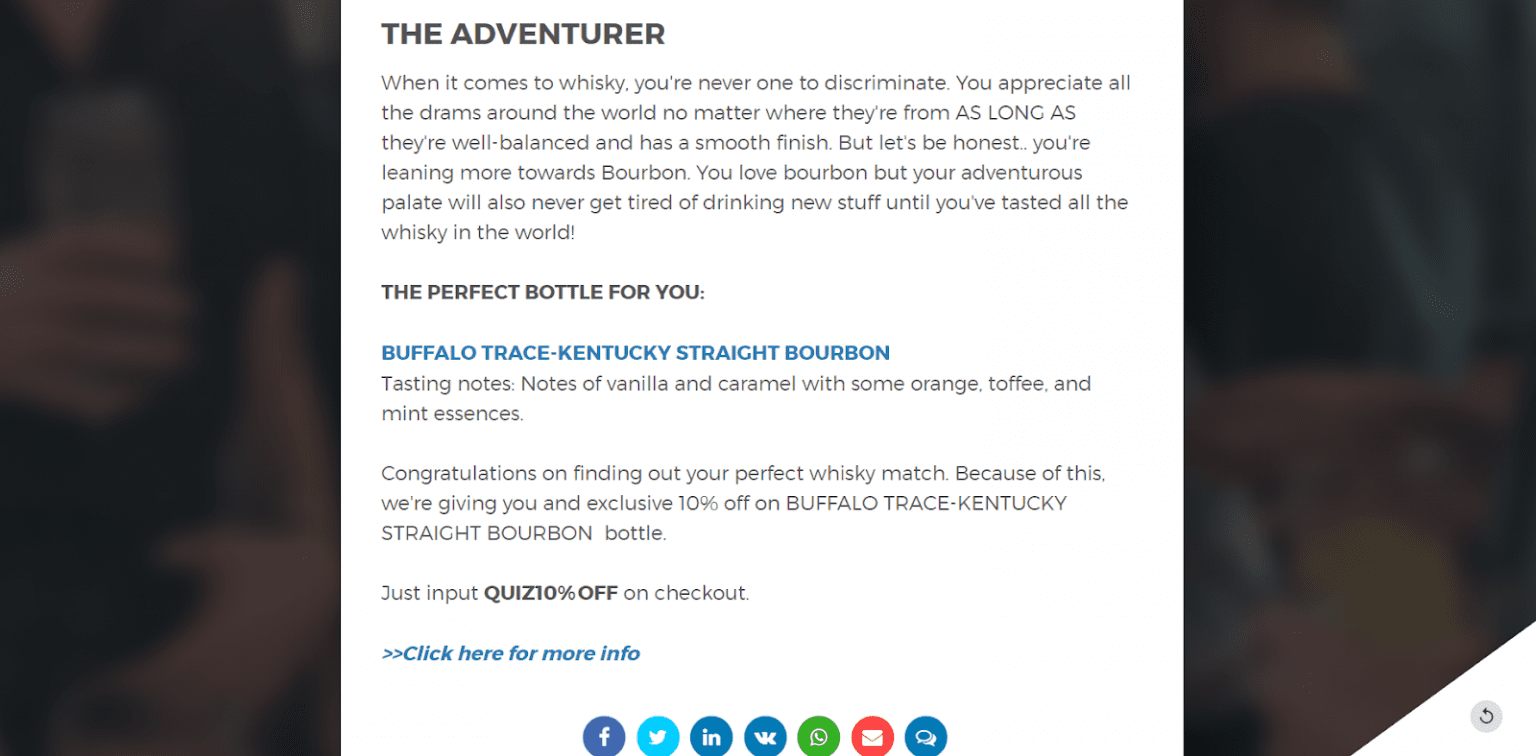Click the tasting notes description text

point(735,398)
